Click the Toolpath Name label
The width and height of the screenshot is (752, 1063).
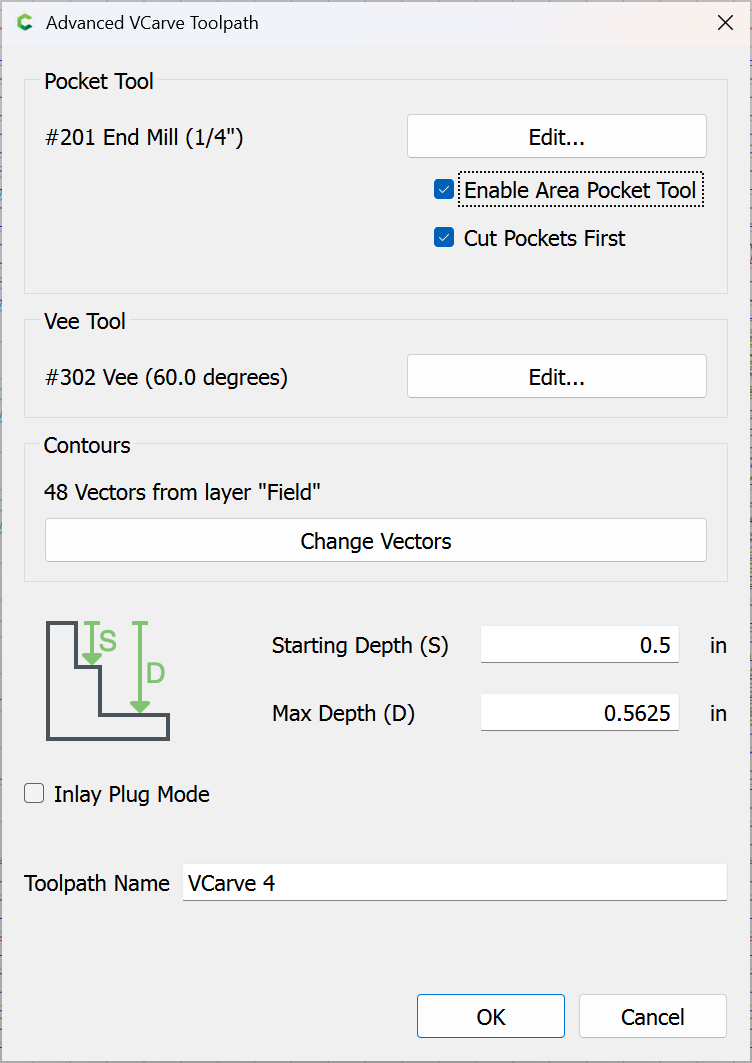tap(97, 883)
